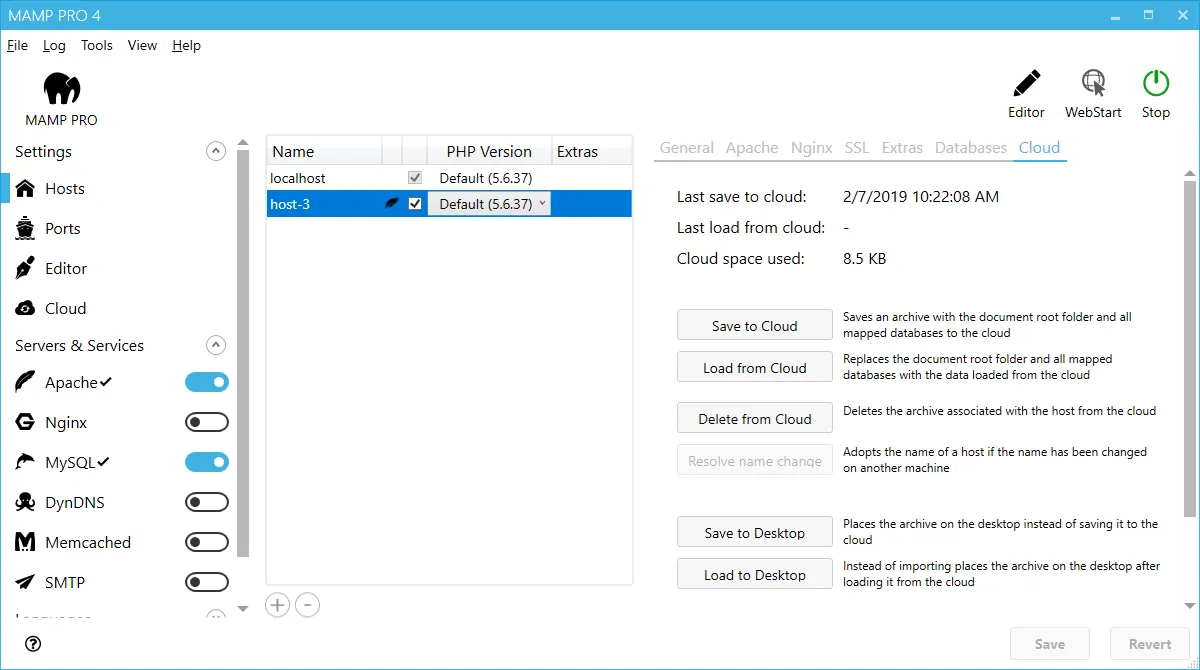This screenshot has width=1200, height=670.
Task: Toggle the MySQL server switch
Action: coord(207,462)
